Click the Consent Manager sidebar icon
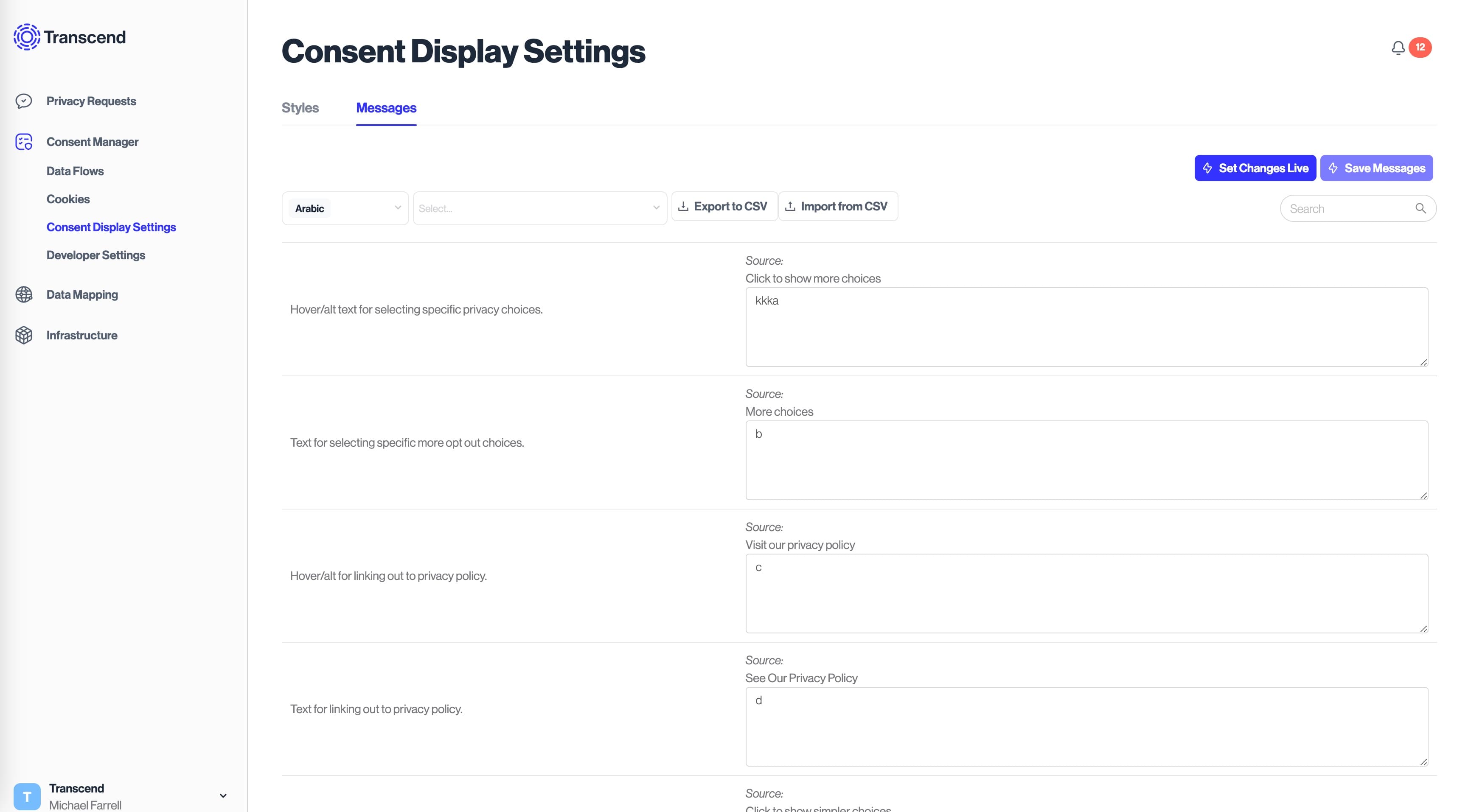This screenshot has width=1471, height=812. (23, 142)
